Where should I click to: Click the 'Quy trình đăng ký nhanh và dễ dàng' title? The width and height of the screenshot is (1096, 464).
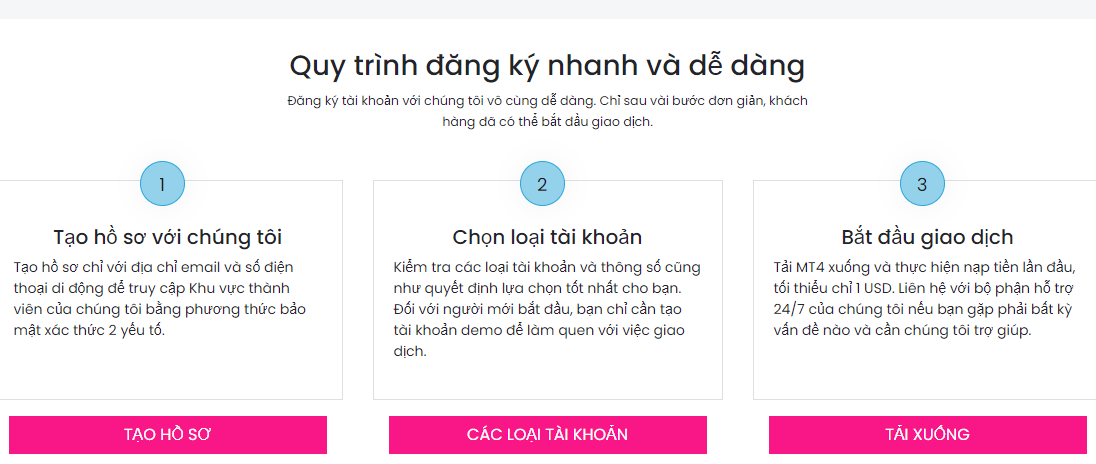547,66
